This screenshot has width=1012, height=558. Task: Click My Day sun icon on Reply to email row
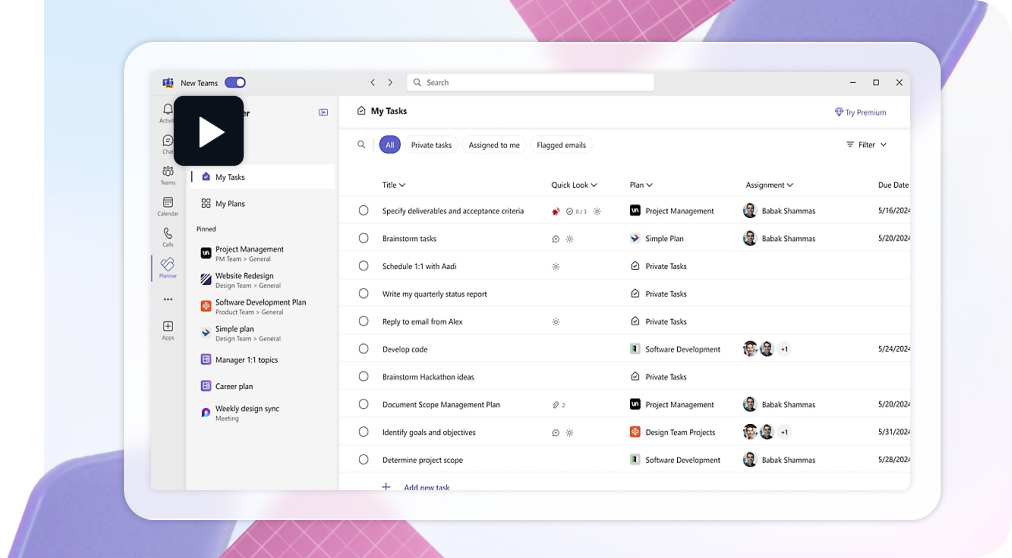(556, 322)
